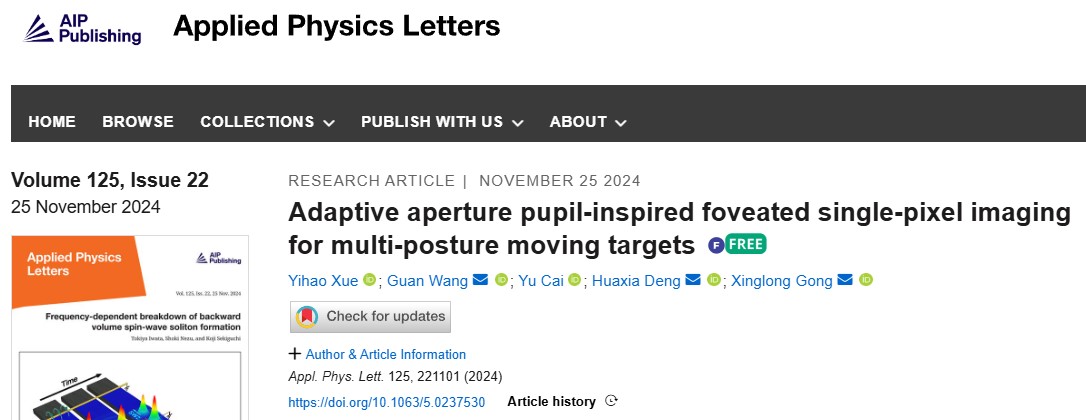The image size is (1086, 420).
Task: Click the Applied Physics Letters journal title
Action: 337,26
